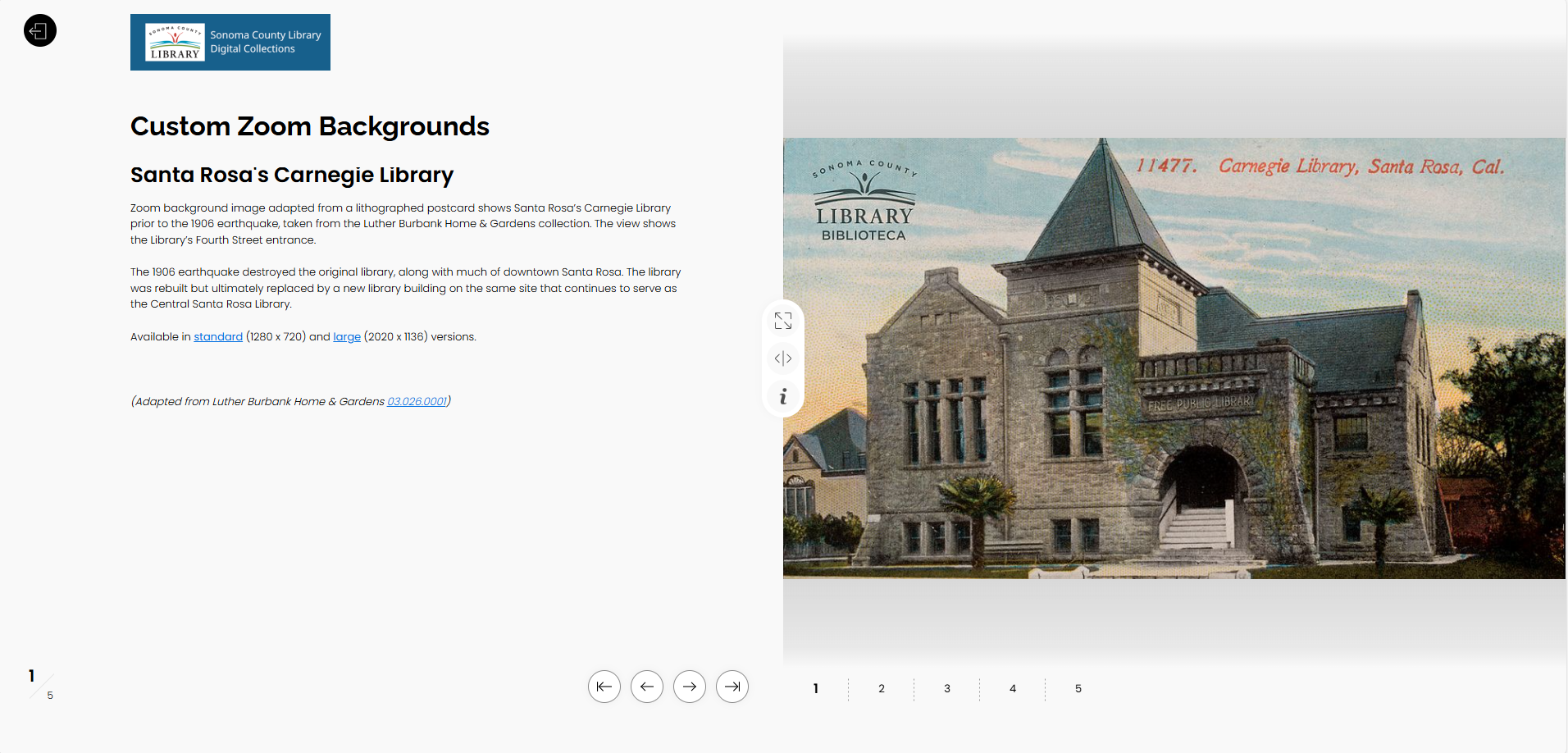Select slide 2 in the pager
This screenshot has height=753, width=1568.
tap(881, 688)
